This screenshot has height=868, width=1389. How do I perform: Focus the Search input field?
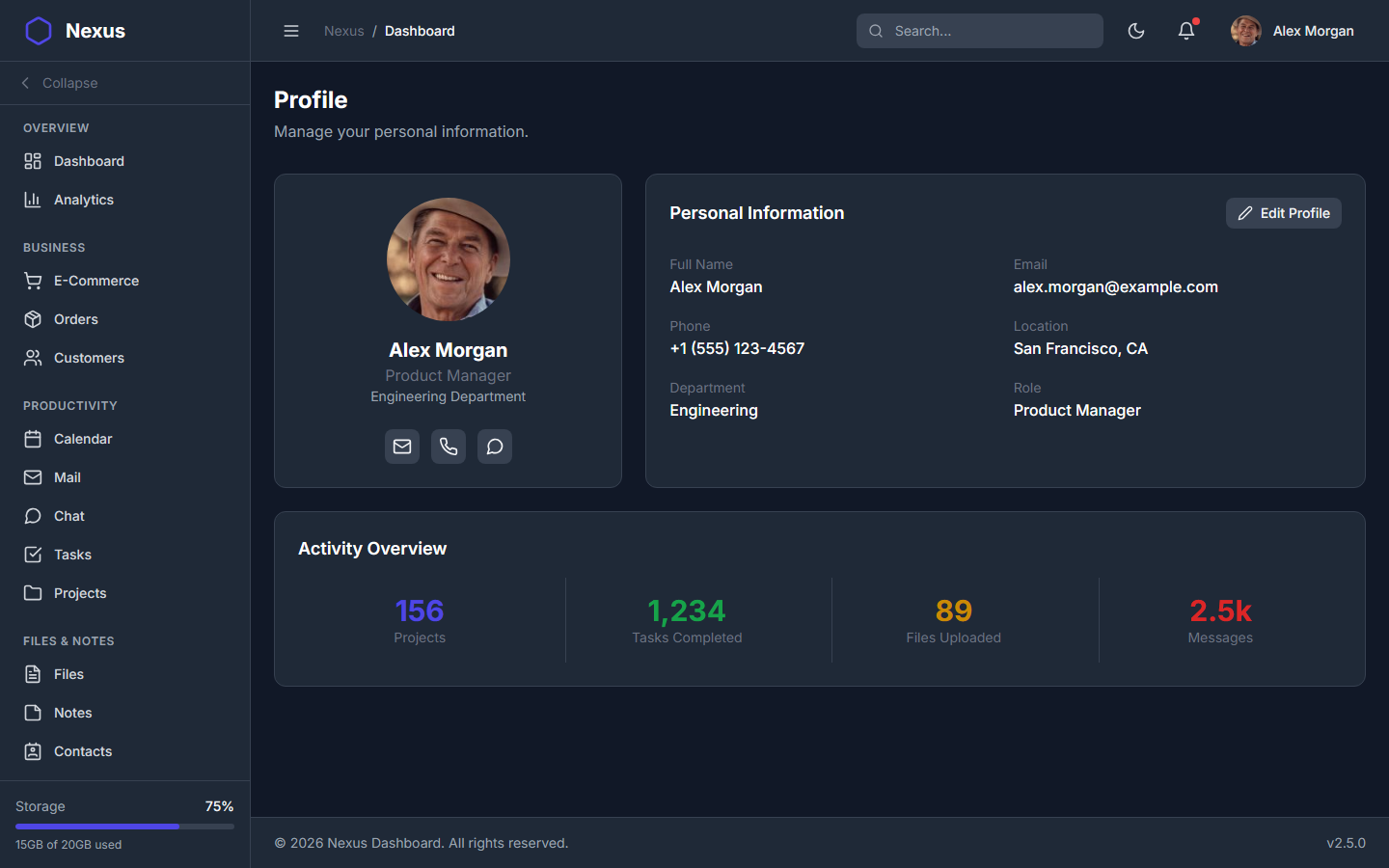pos(980,31)
